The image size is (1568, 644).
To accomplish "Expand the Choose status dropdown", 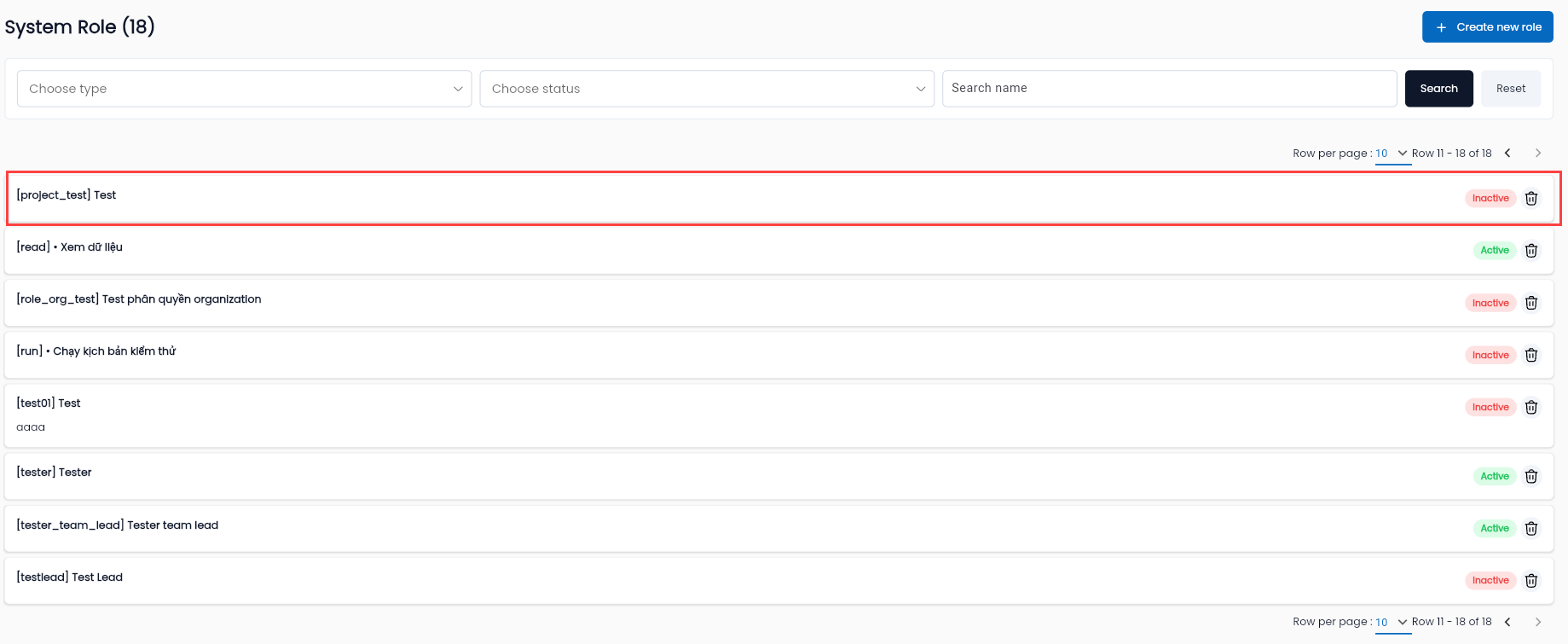I will 707,89.
